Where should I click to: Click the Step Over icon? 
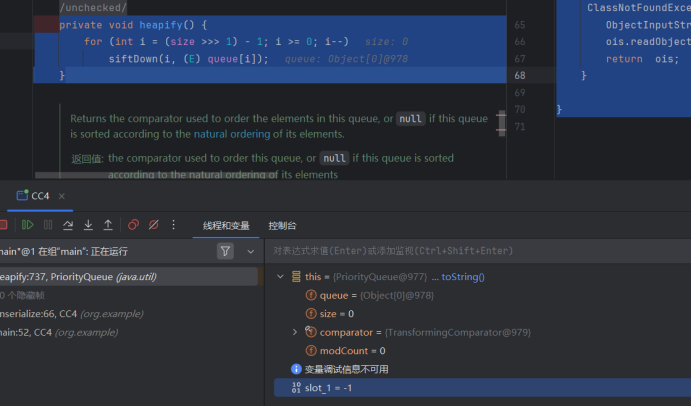click(x=69, y=225)
